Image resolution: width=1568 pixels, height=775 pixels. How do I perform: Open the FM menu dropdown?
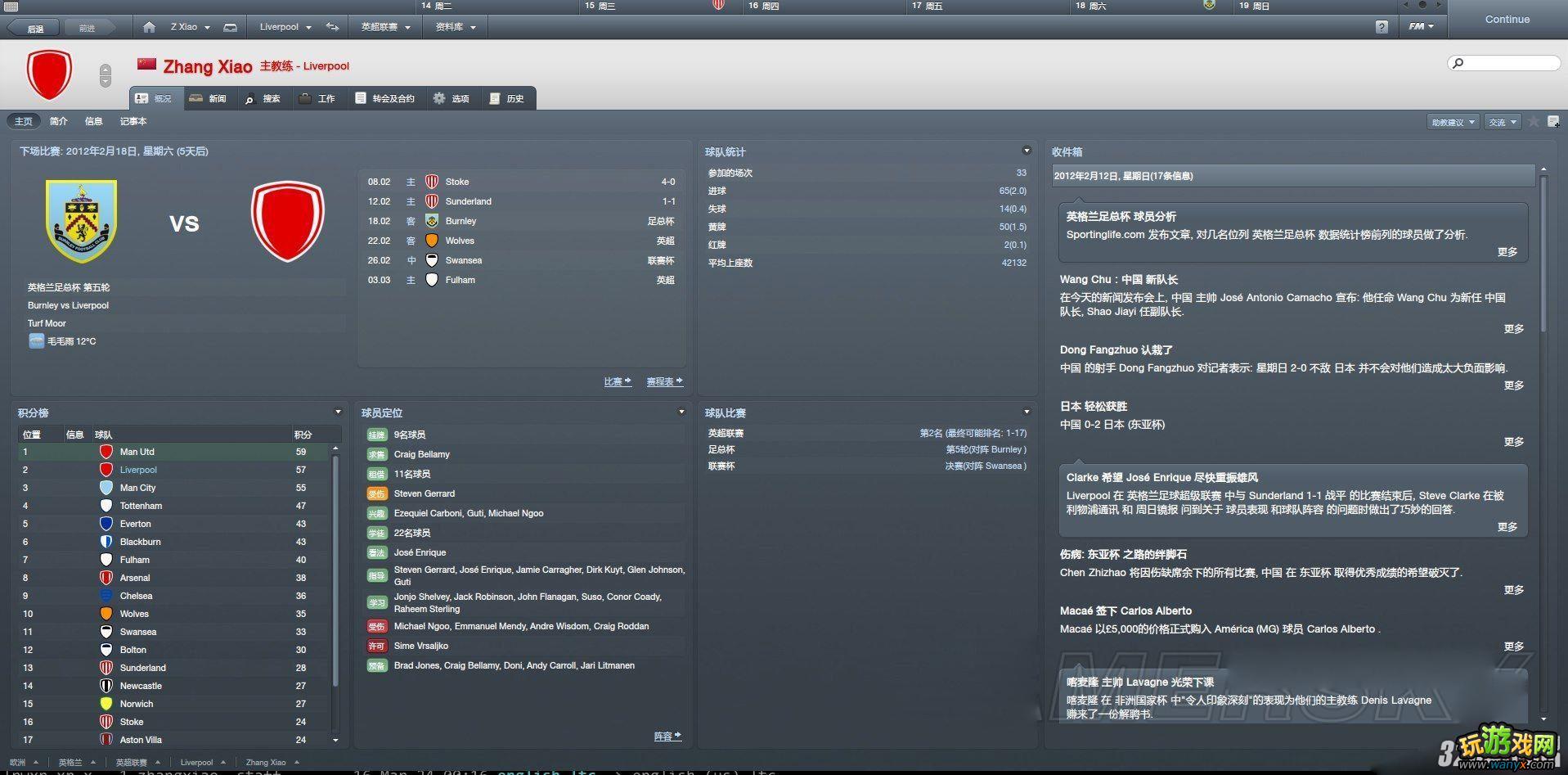1421,27
